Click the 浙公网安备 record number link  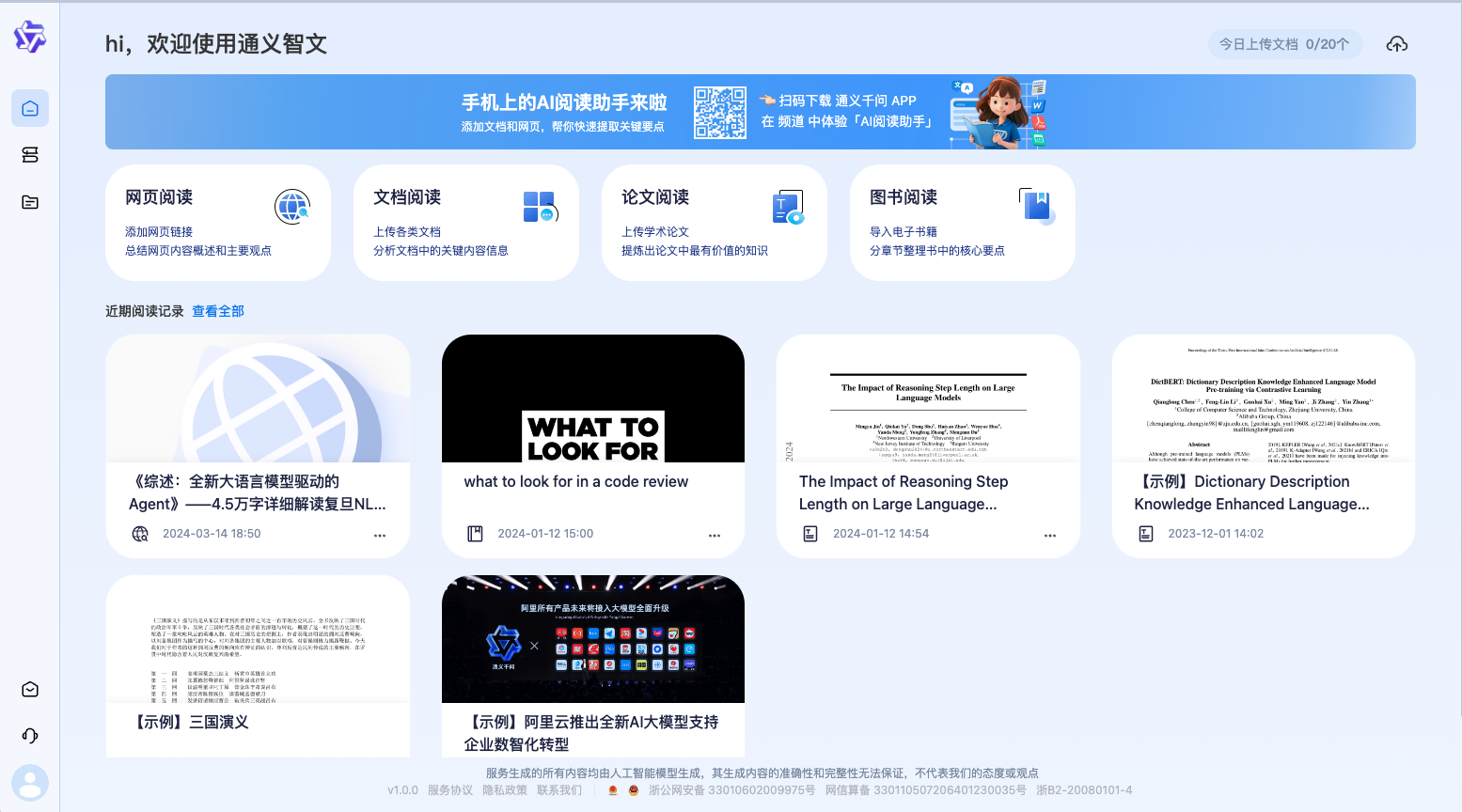click(731, 790)
